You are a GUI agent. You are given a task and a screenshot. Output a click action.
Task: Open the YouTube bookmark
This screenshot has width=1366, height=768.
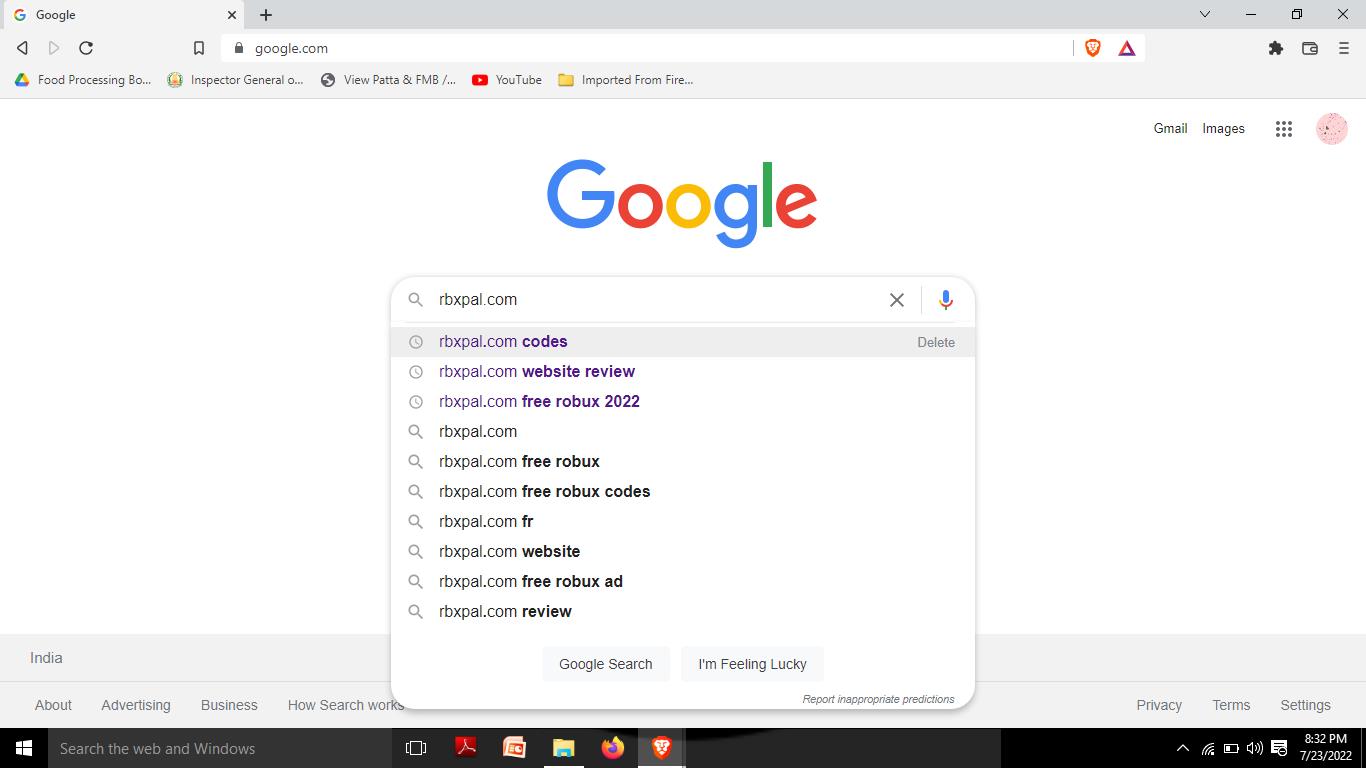[507, 80]
